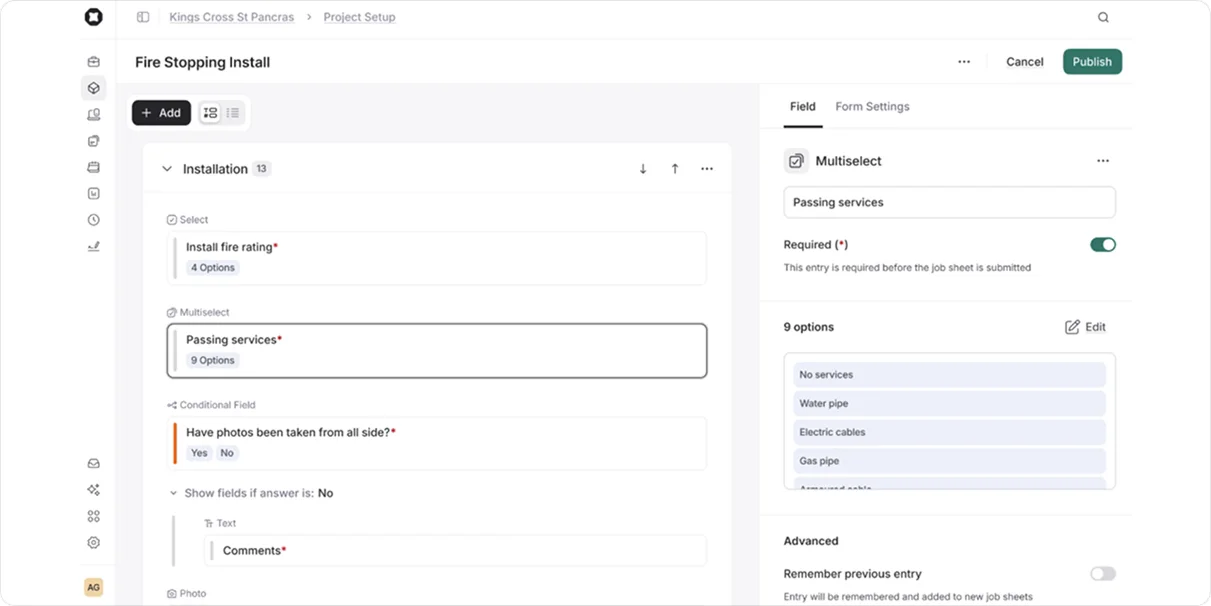
Task: Click the Fire Stopping Install title
Action: coord(203,62)
